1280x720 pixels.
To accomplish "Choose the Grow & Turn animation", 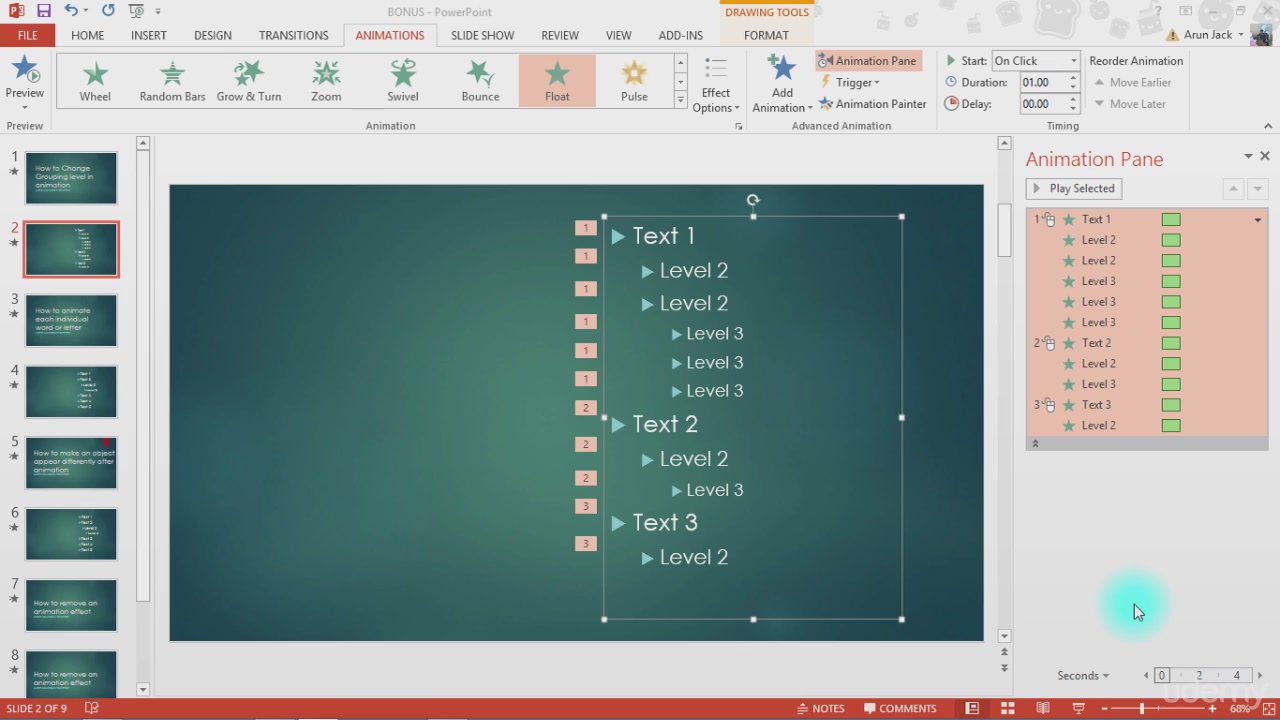I will tap(248, 79).
